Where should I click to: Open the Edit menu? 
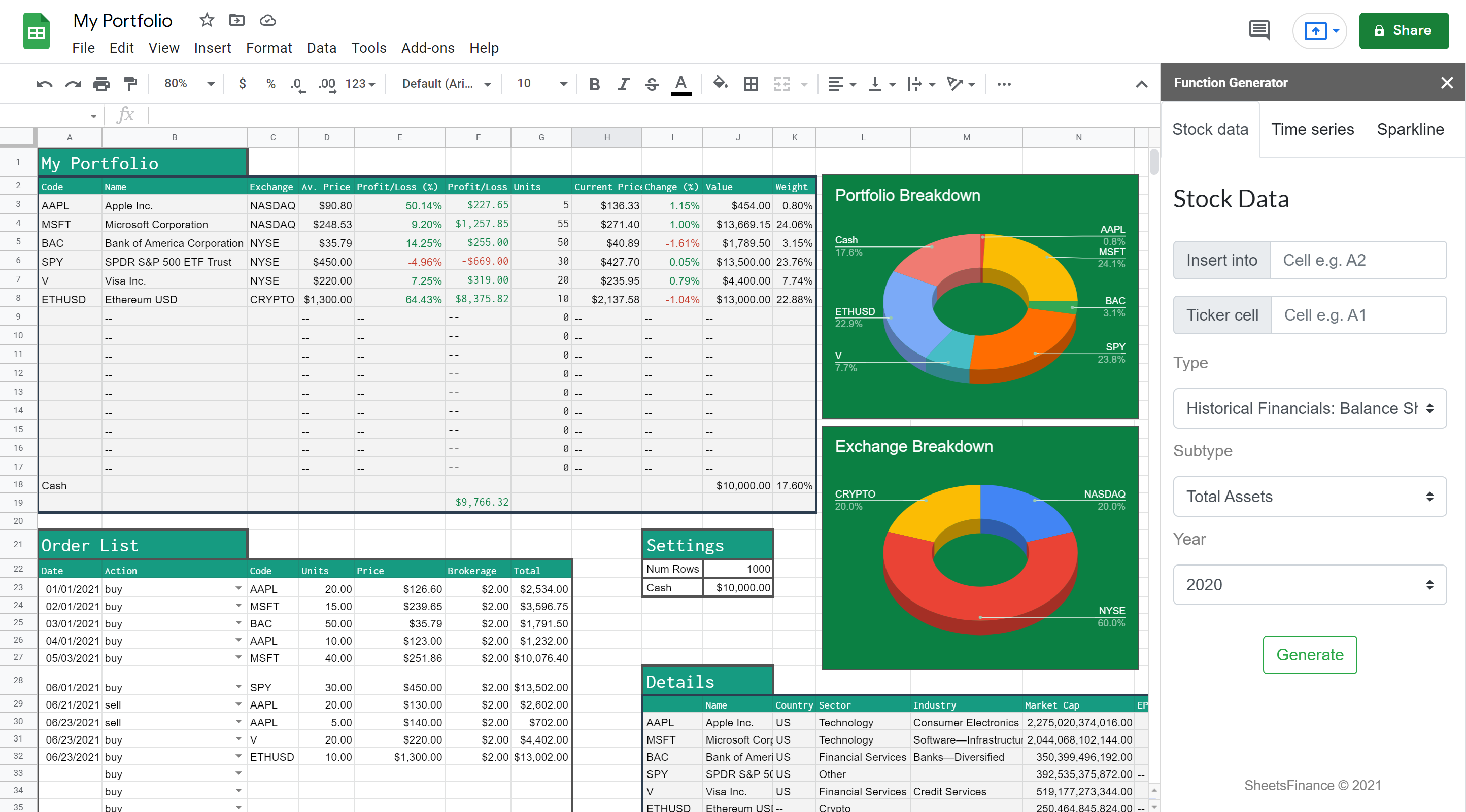pyautogui.click(x=121, y=48)
